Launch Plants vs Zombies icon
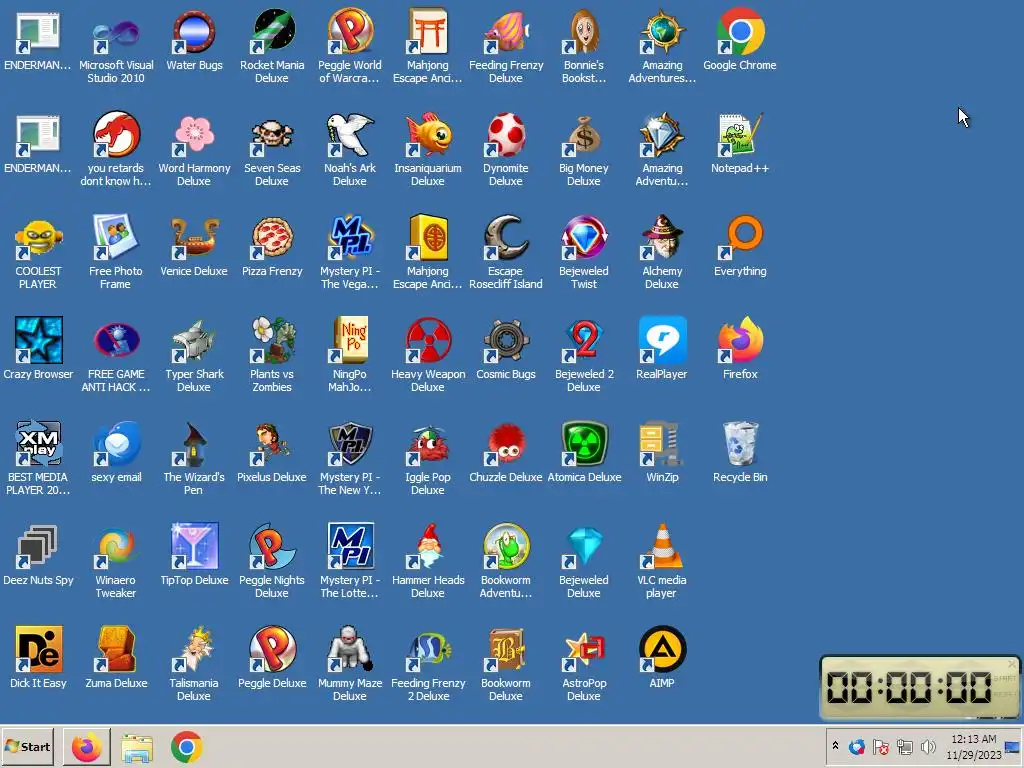The image size is (1024, 768). [272, 341]
